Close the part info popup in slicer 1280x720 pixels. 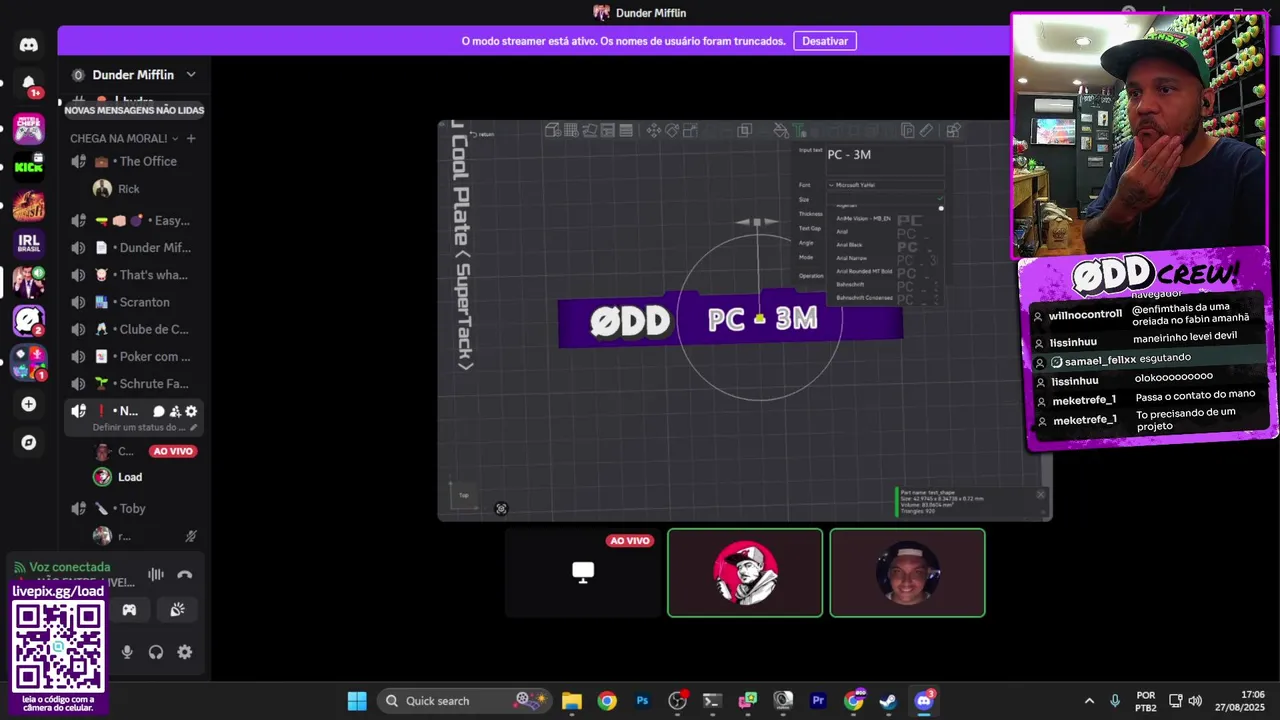[x=1041, y=494]
